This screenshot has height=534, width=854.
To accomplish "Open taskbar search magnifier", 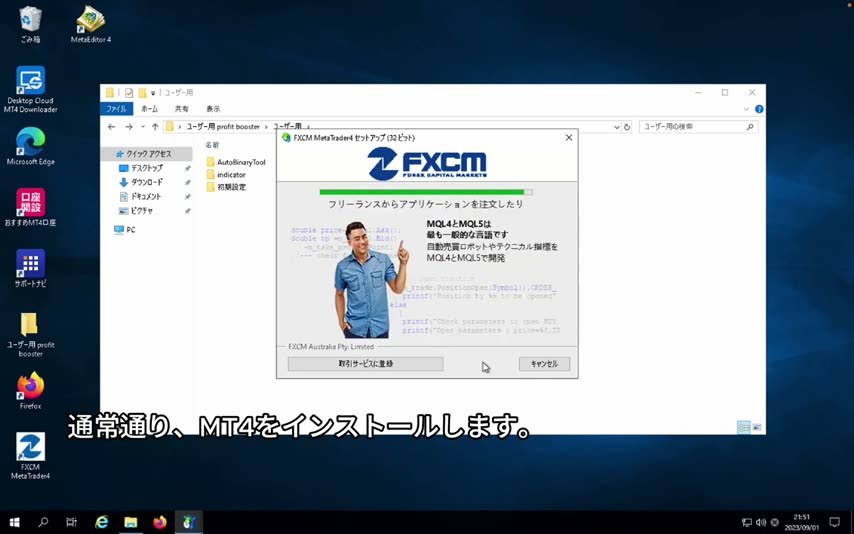I will pyautogui.click(x=43, y=522).
